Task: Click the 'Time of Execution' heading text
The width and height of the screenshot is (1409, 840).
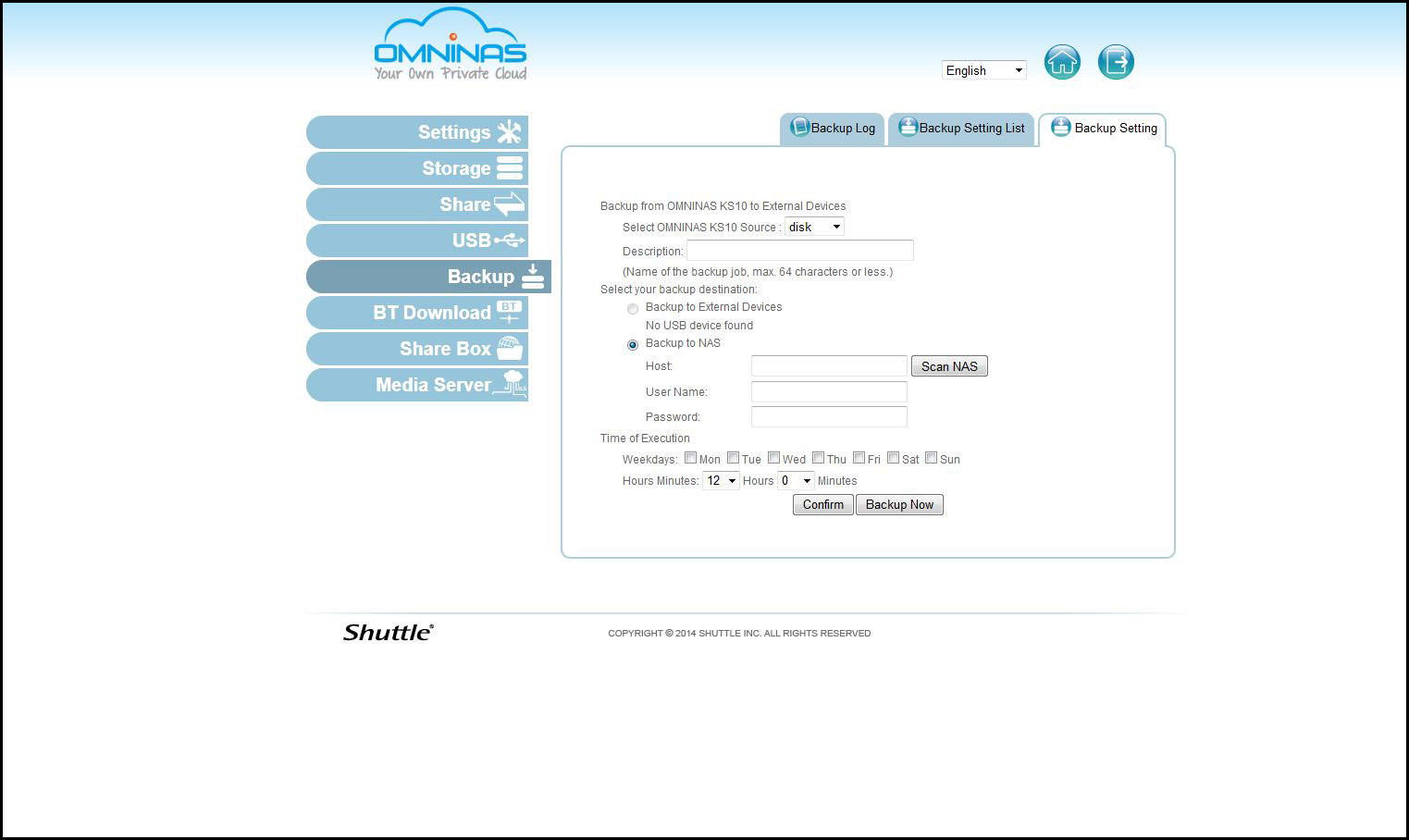Action: [x=645, y=439]
